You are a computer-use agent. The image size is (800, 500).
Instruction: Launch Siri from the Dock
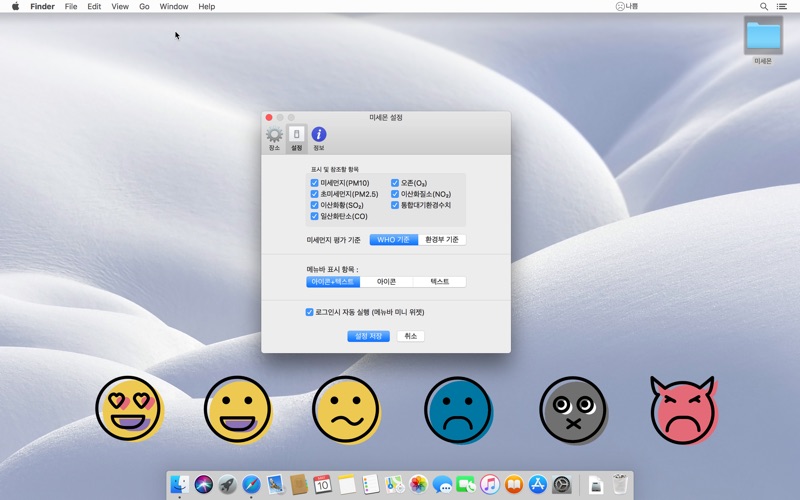coord(204,484)
